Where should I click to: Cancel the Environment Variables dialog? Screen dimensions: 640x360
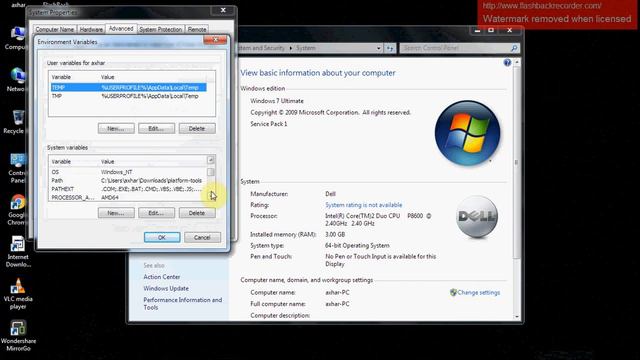[202, 238]
